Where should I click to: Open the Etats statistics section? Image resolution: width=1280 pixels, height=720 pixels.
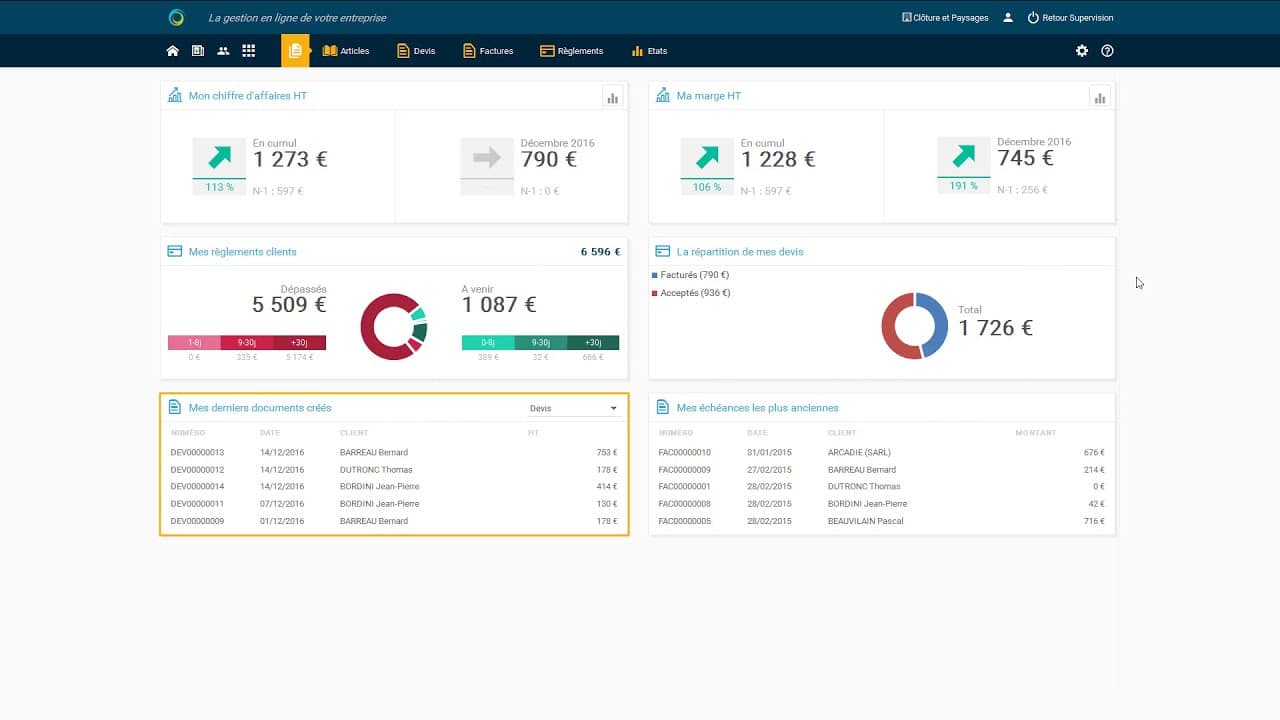[x=649, y=50]
